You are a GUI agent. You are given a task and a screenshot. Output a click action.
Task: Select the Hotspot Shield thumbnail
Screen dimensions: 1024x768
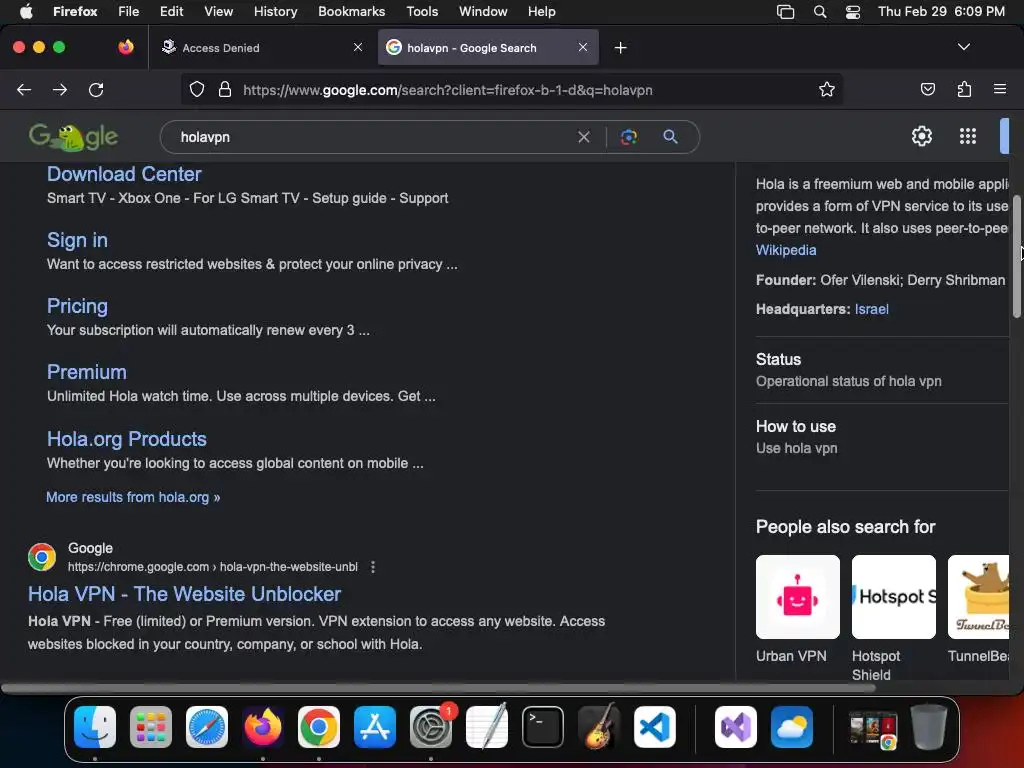coord(893,597)
